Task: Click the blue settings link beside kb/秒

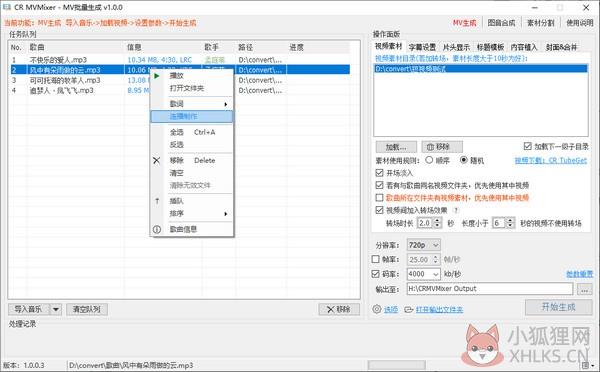Action: 579,274
